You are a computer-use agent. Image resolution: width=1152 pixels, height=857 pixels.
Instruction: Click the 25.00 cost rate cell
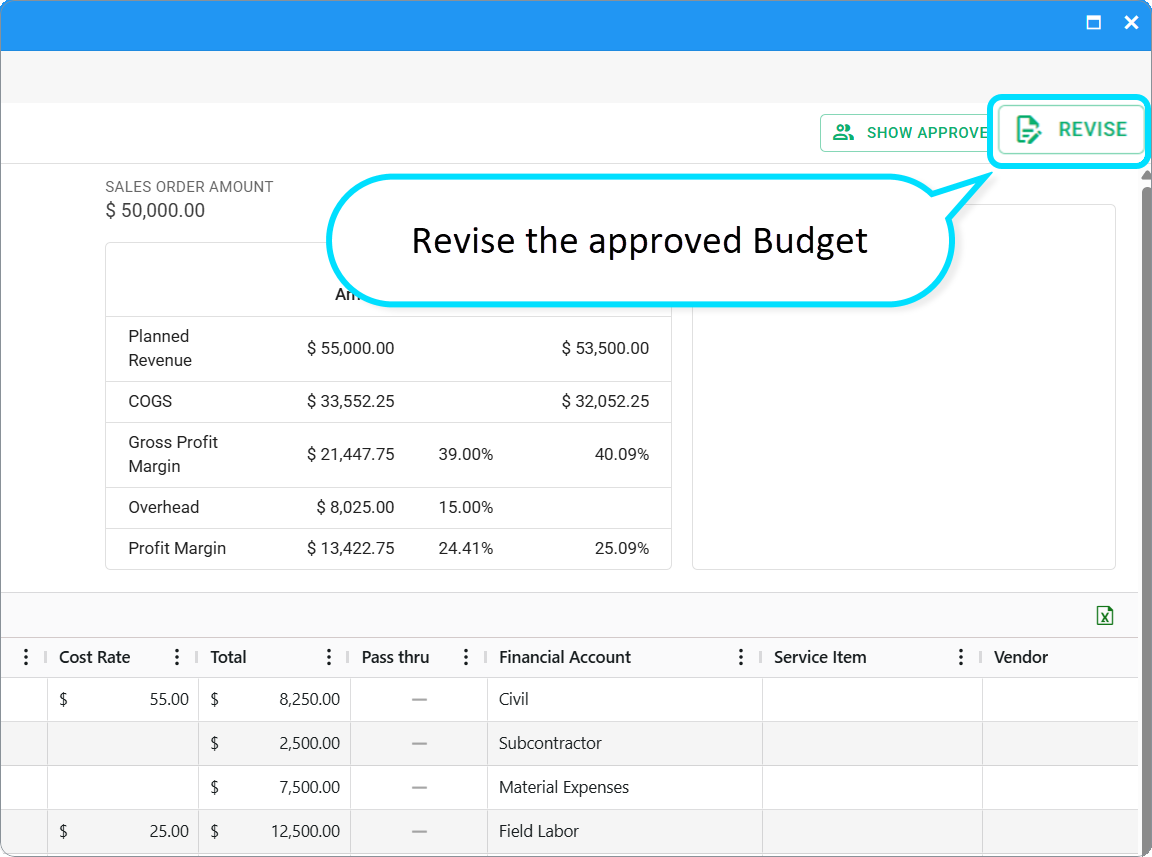123,831
